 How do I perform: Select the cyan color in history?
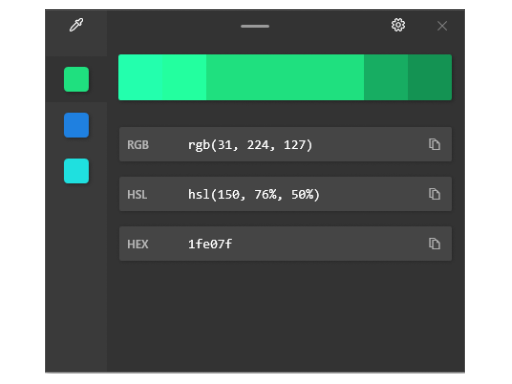[76, 171]
